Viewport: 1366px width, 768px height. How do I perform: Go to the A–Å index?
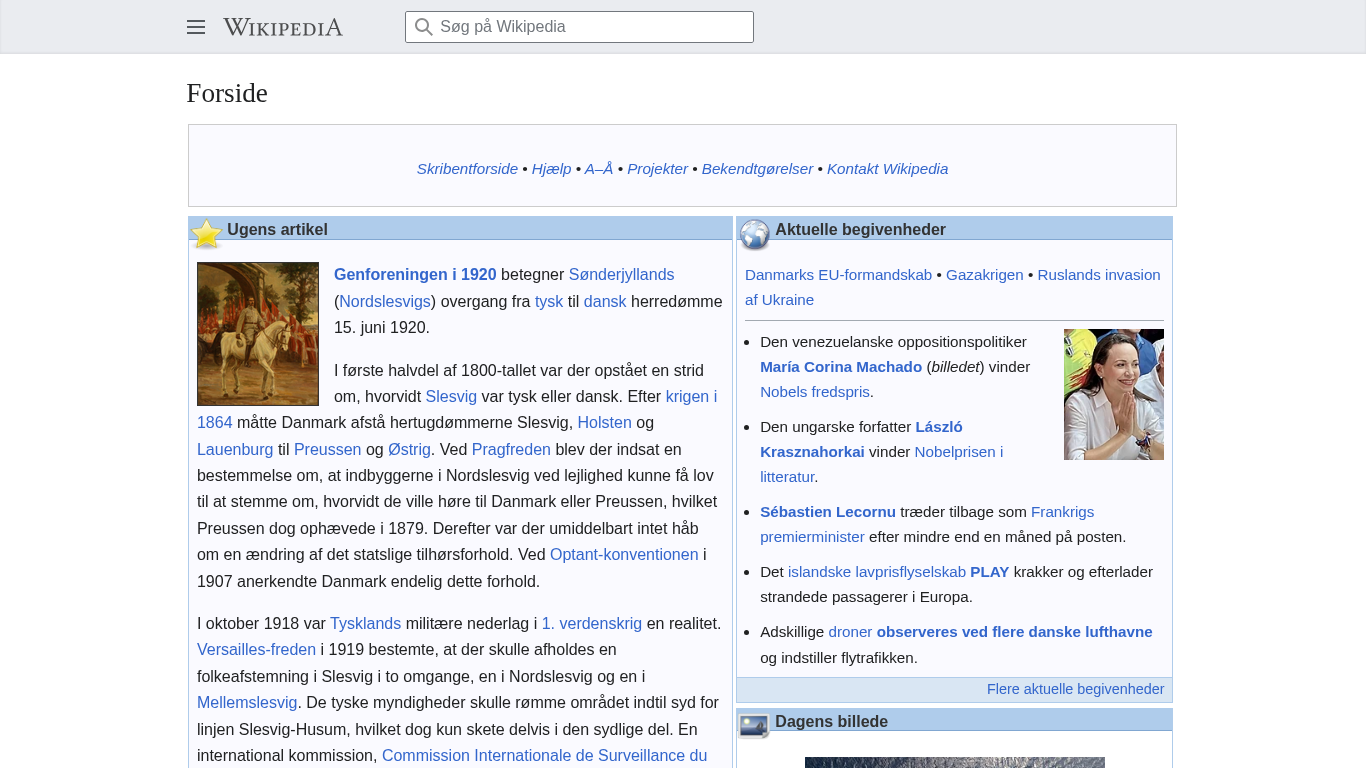point(598,169)
